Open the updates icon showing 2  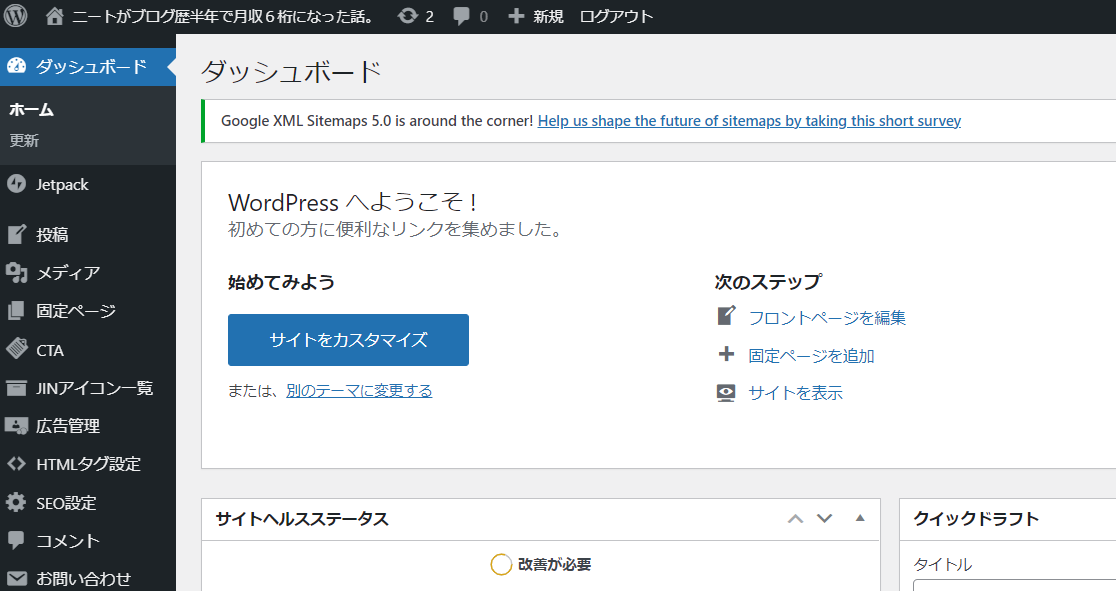408,16
